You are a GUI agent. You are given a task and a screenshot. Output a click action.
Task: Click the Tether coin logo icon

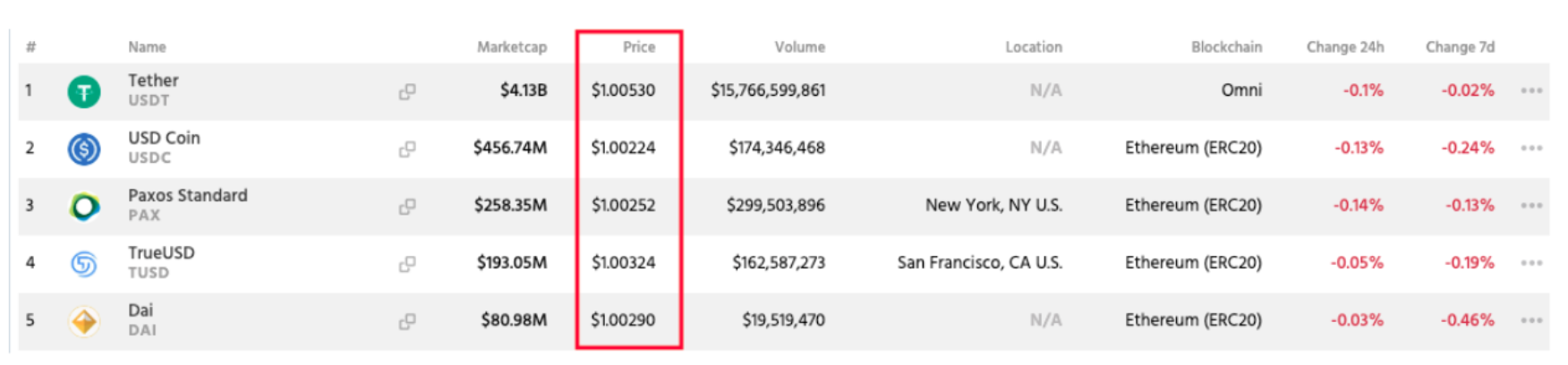84,91
